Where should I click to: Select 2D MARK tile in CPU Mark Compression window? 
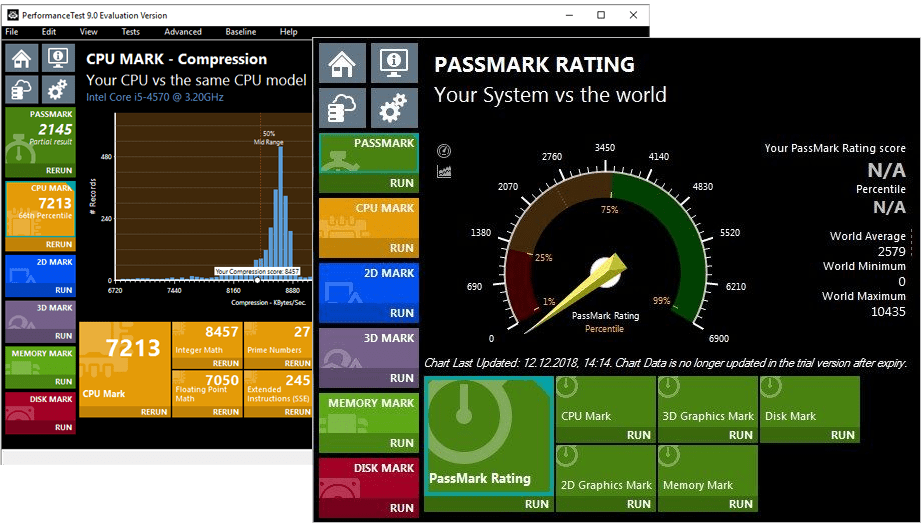click(x=41, y=276)
